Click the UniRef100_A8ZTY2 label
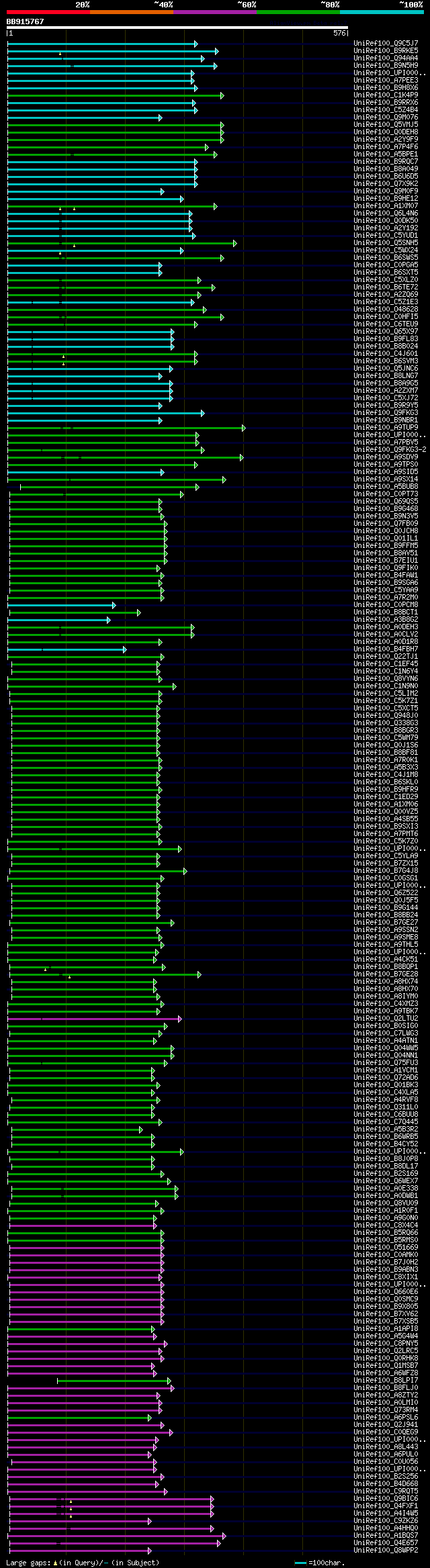 point(386,1395)
